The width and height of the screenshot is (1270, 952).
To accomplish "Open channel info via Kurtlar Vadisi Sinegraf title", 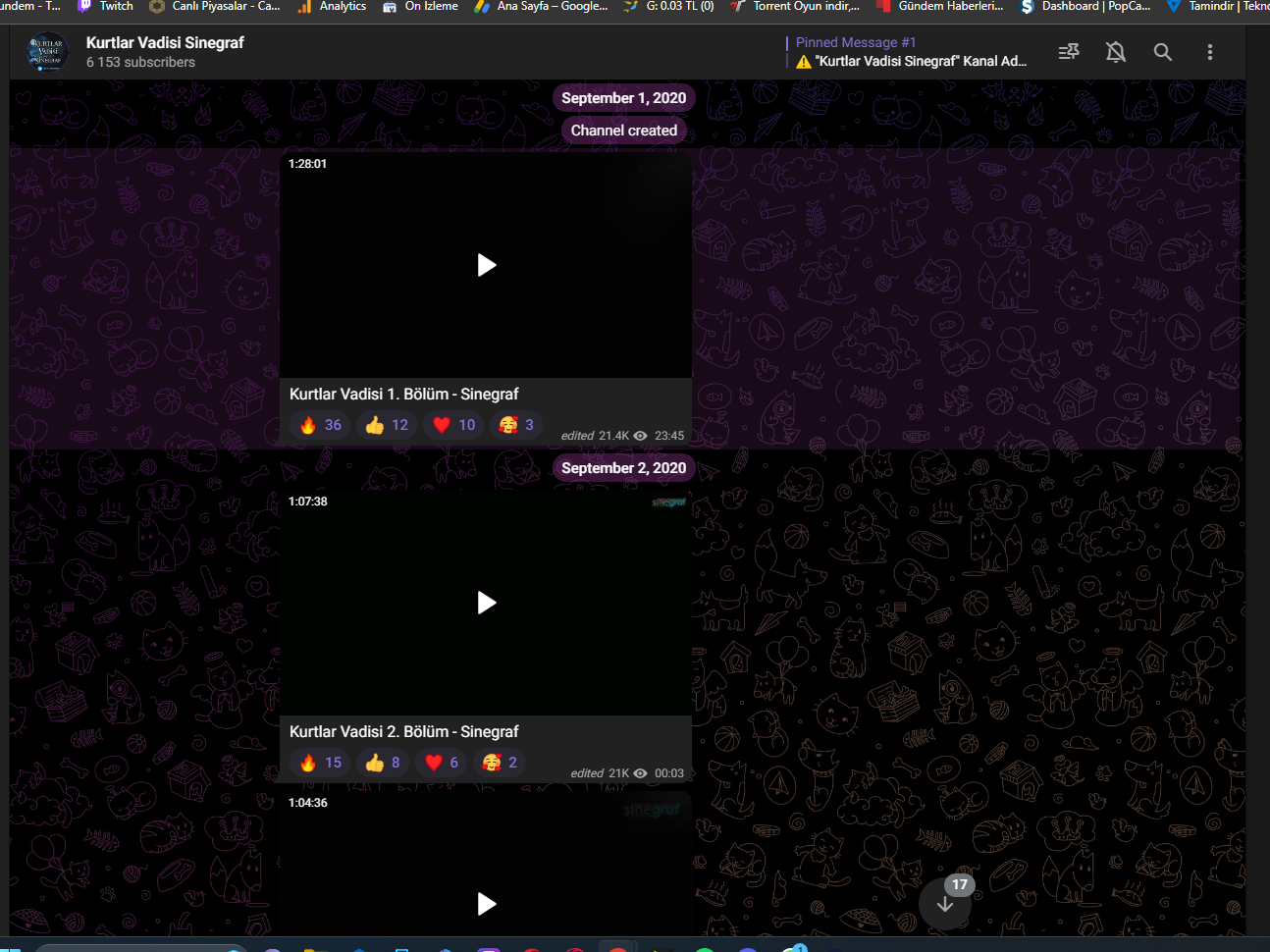I will point(165,42).
